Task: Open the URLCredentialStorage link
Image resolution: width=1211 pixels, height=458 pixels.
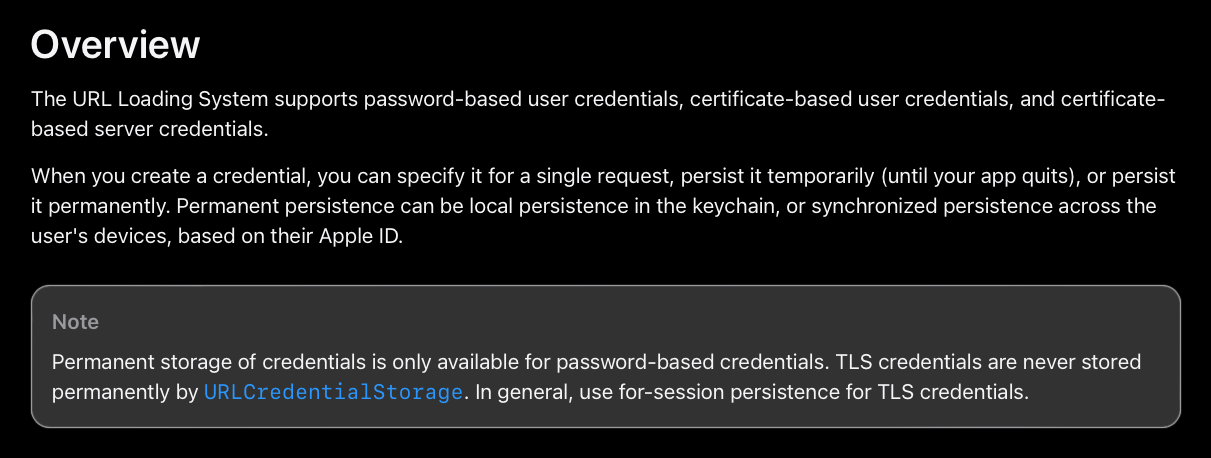Action: tap(333, 392)
